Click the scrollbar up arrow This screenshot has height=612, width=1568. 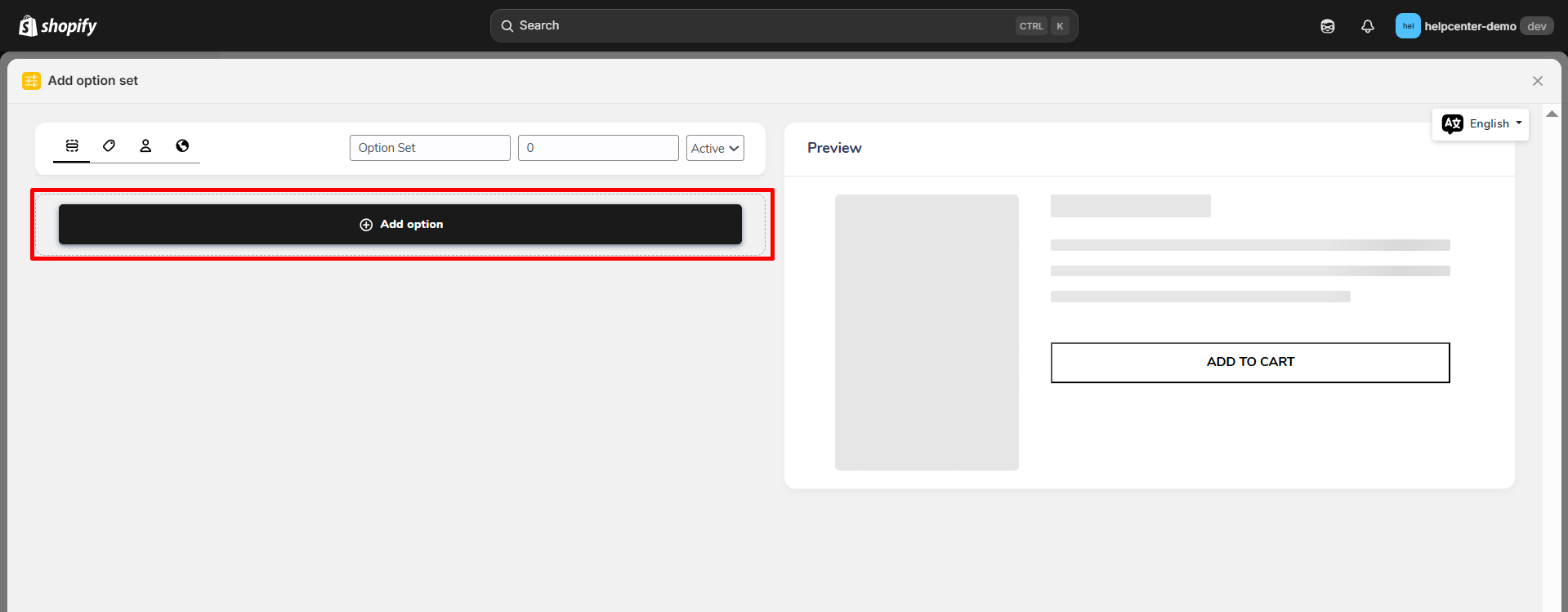(x=1552, y=114)
